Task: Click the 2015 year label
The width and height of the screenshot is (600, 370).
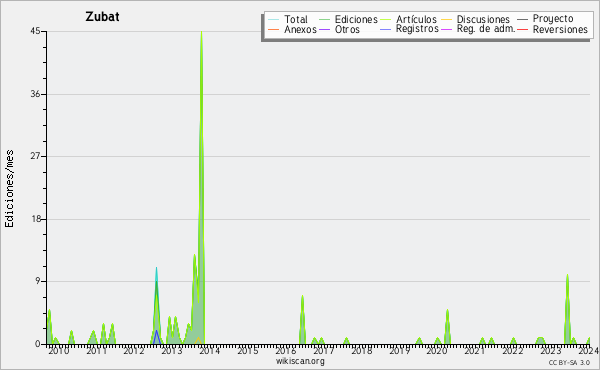Action: point(248,350)
